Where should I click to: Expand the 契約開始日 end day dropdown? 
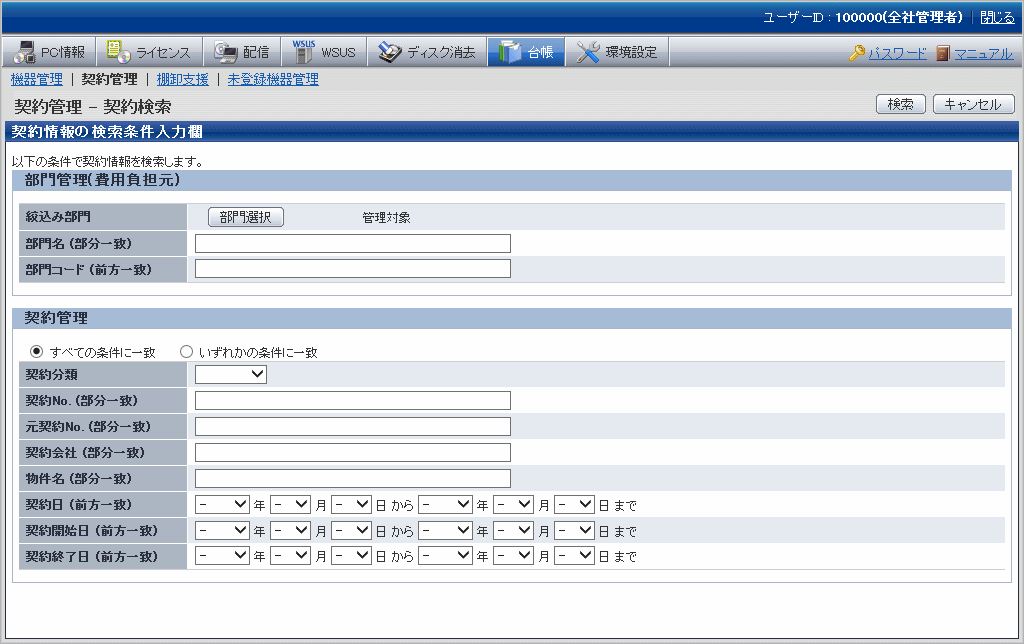(574, 531)
